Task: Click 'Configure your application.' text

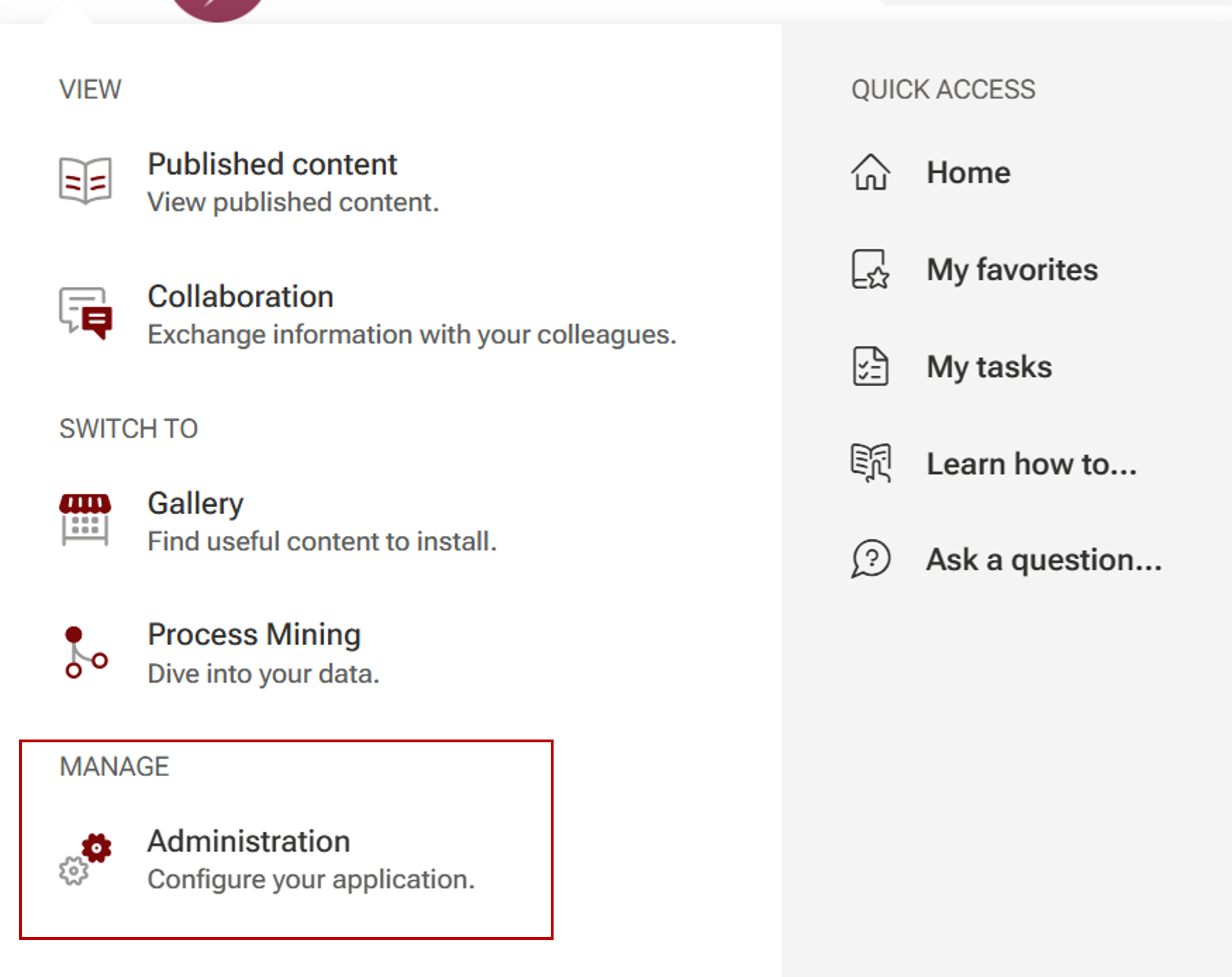Action: pos(312,880)
